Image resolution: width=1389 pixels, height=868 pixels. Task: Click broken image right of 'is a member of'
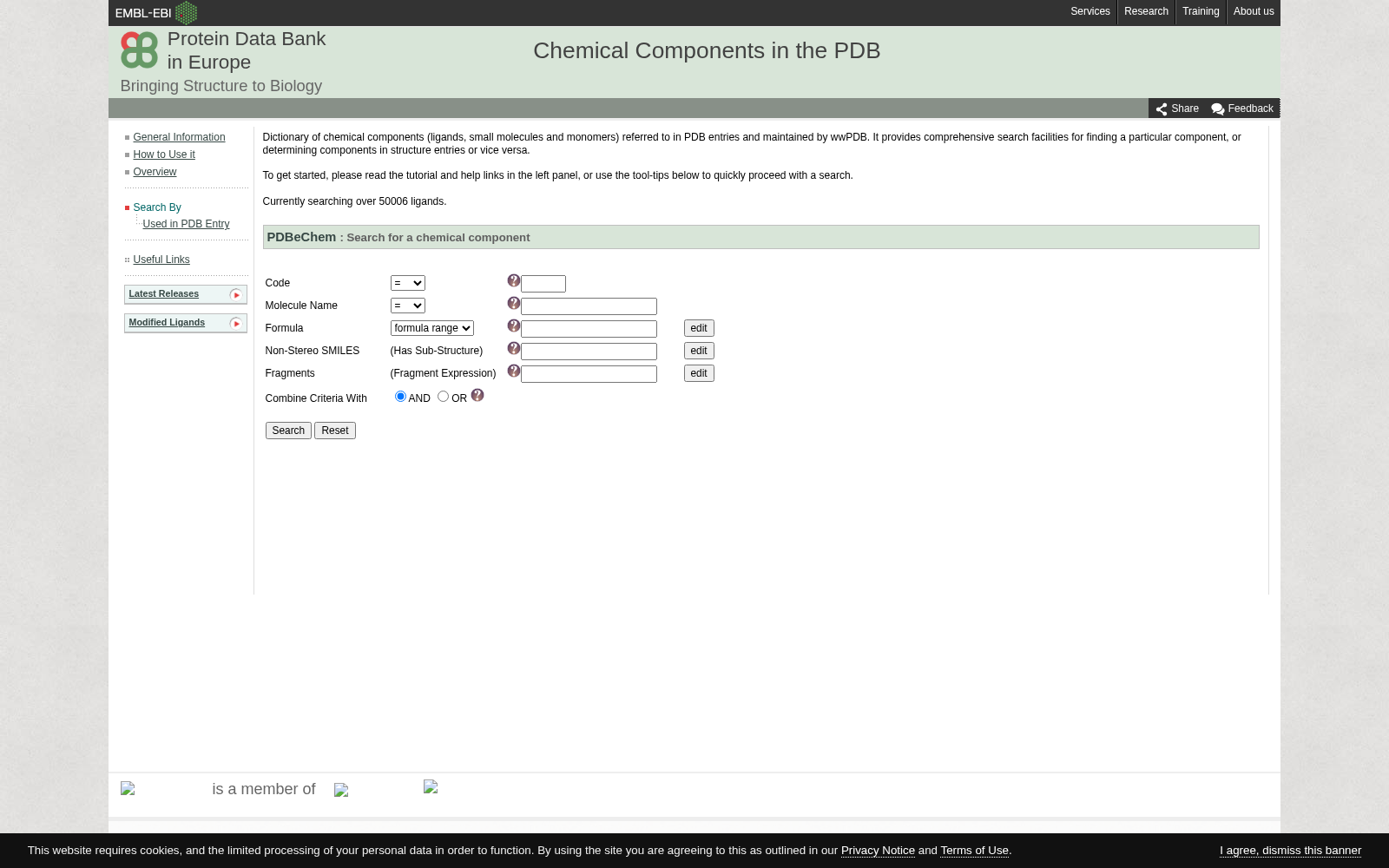pos(341,790)
